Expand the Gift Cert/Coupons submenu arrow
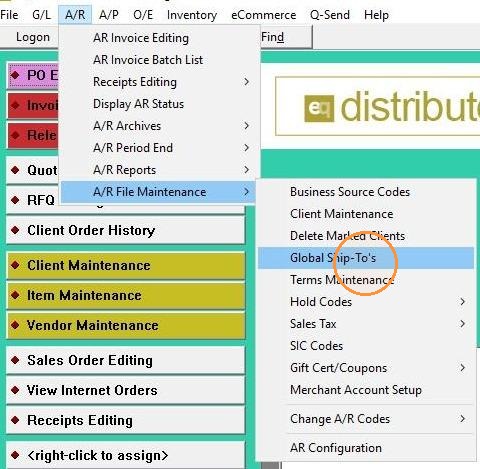Image resolution: width=480 pixels, height=469 pixels. coord(463,368)
